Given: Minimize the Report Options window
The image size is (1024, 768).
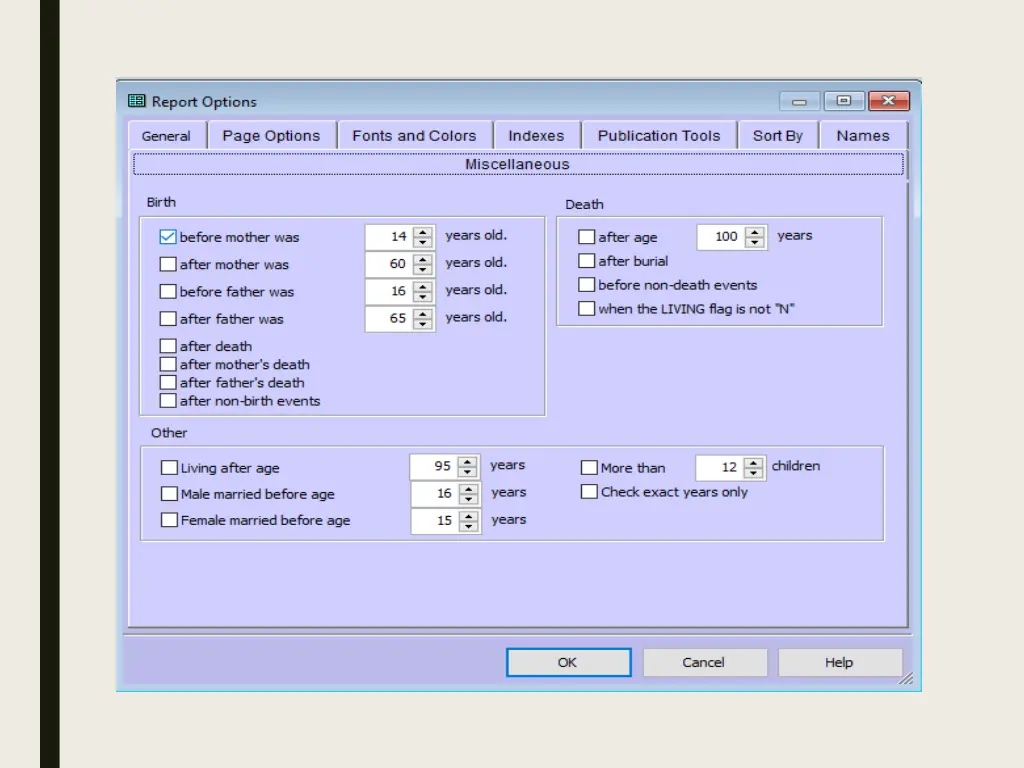Looking at the screenshot, I should pyautogui.click(x=799, y=101).
